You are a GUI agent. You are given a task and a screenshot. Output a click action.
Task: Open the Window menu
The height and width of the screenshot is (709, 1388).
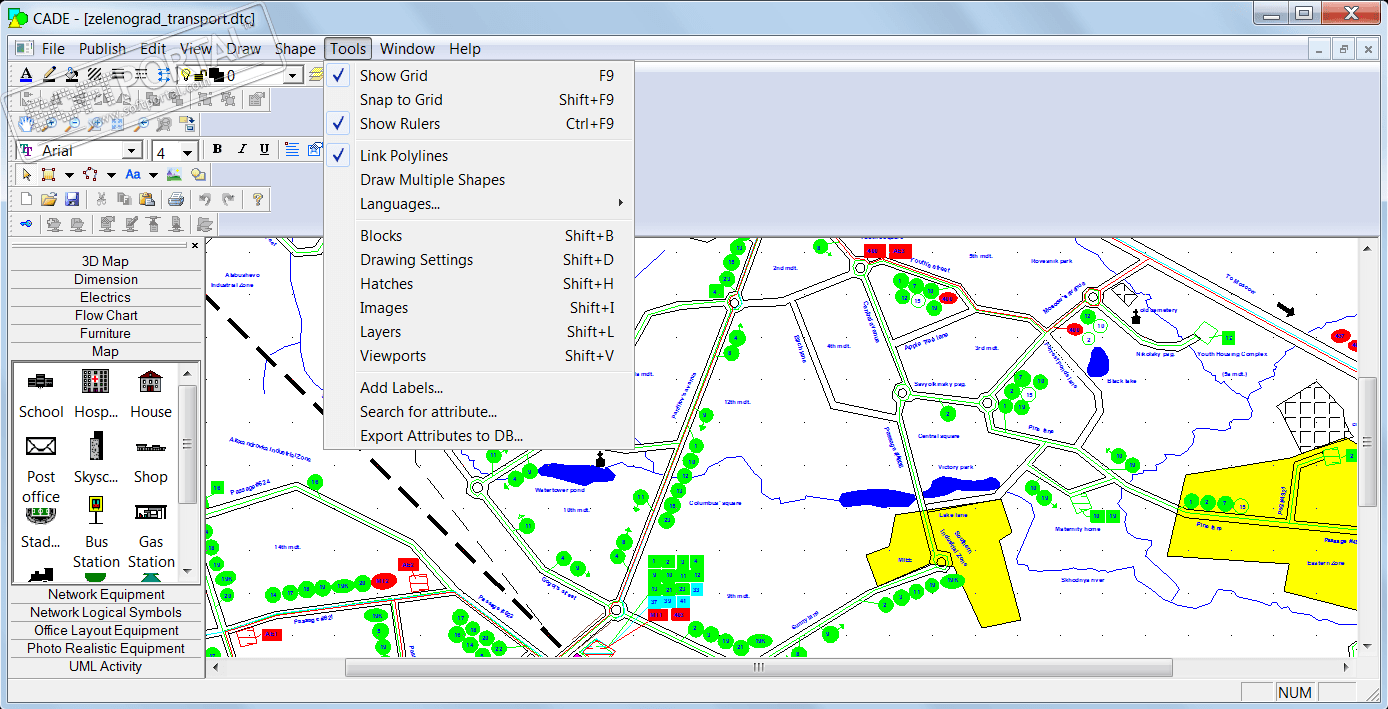point(407,49)
